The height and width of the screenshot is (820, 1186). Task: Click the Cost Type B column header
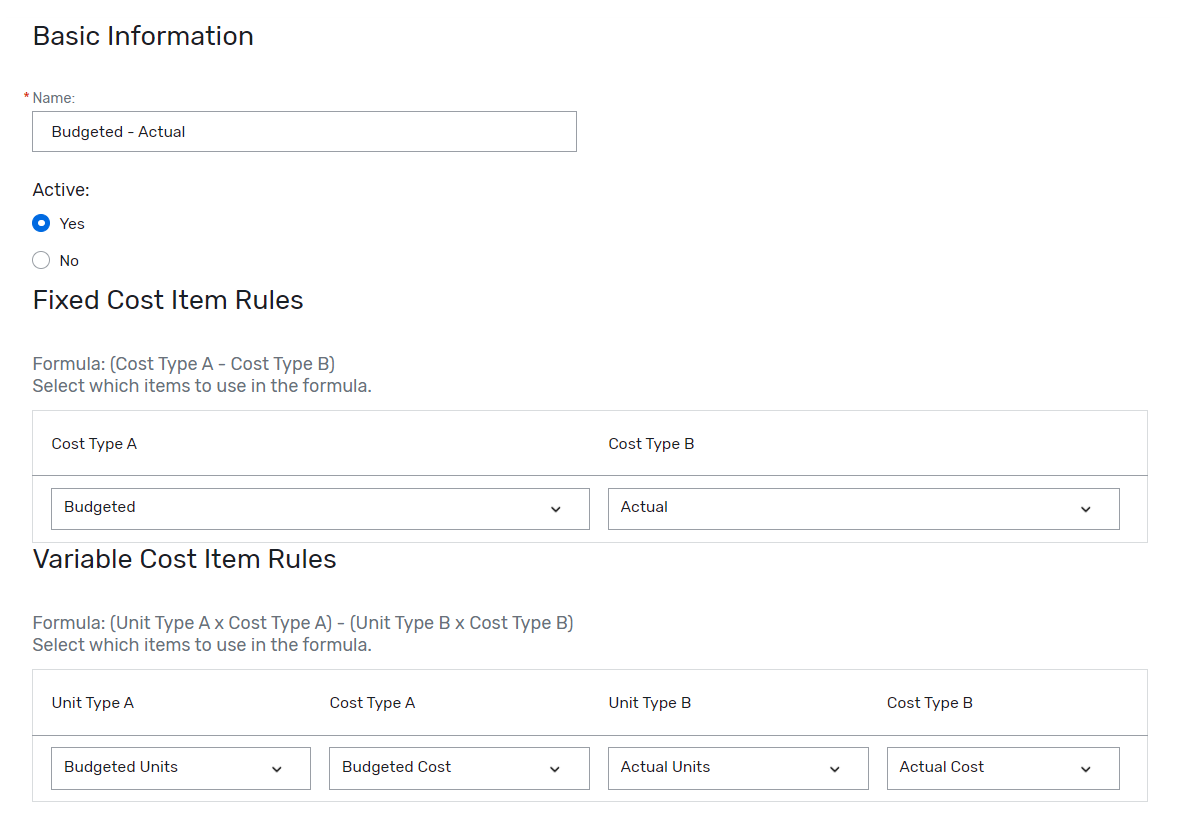click(x=651, y=443)
